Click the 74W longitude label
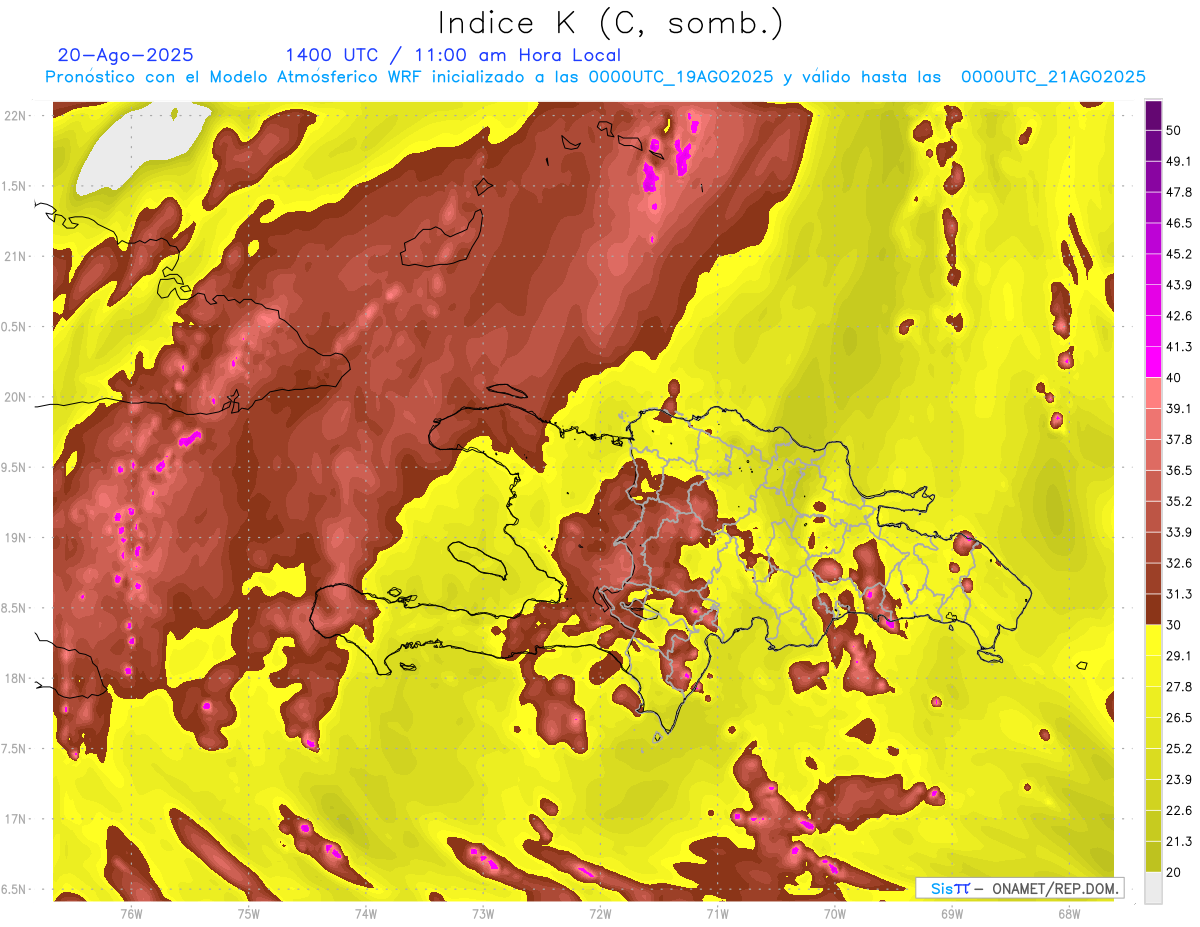The width and height of the screenshot is (1200, 927). pyautogui.click(x=365, y=913)
